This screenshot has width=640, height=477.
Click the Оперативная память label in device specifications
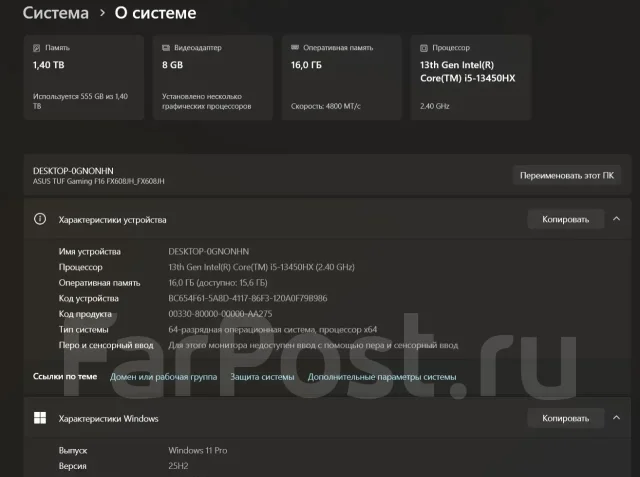(x=99, y=282)
